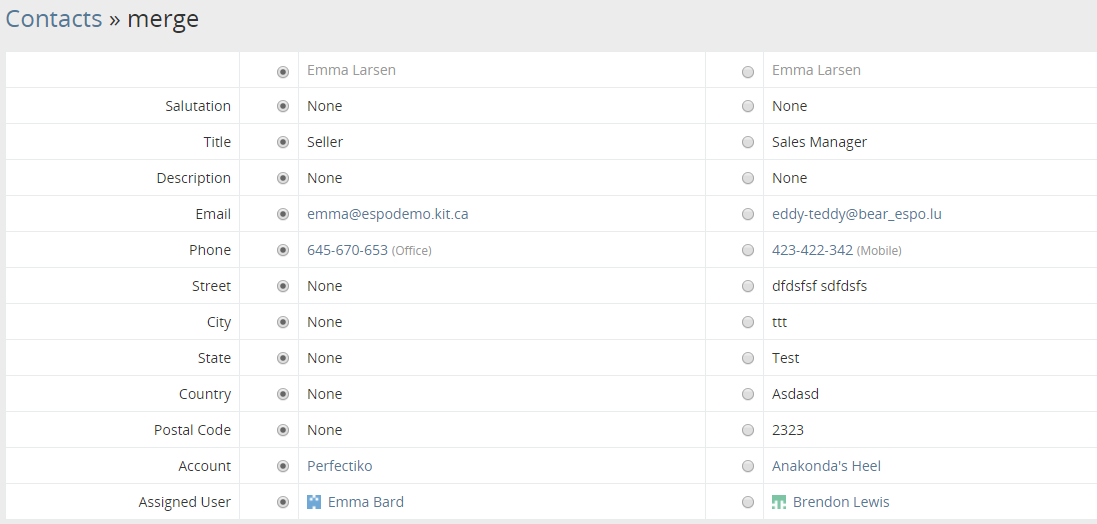Choose the Anakonda's Heel account radio
Viewport: 1097px width, 524px height.
click(x=748, y=466)
